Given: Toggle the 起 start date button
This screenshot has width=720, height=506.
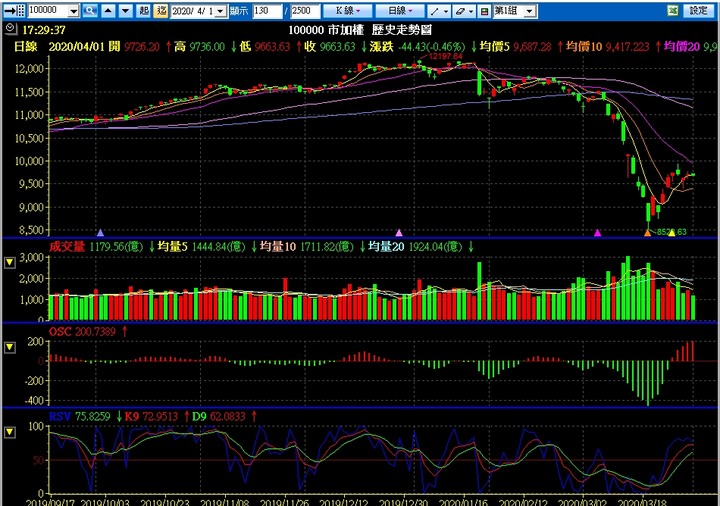Looking at the screenshot, I should 144,11.
